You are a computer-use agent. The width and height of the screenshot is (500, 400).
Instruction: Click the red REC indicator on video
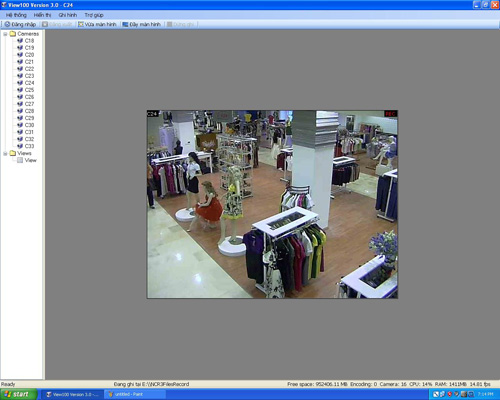[390, 114]
